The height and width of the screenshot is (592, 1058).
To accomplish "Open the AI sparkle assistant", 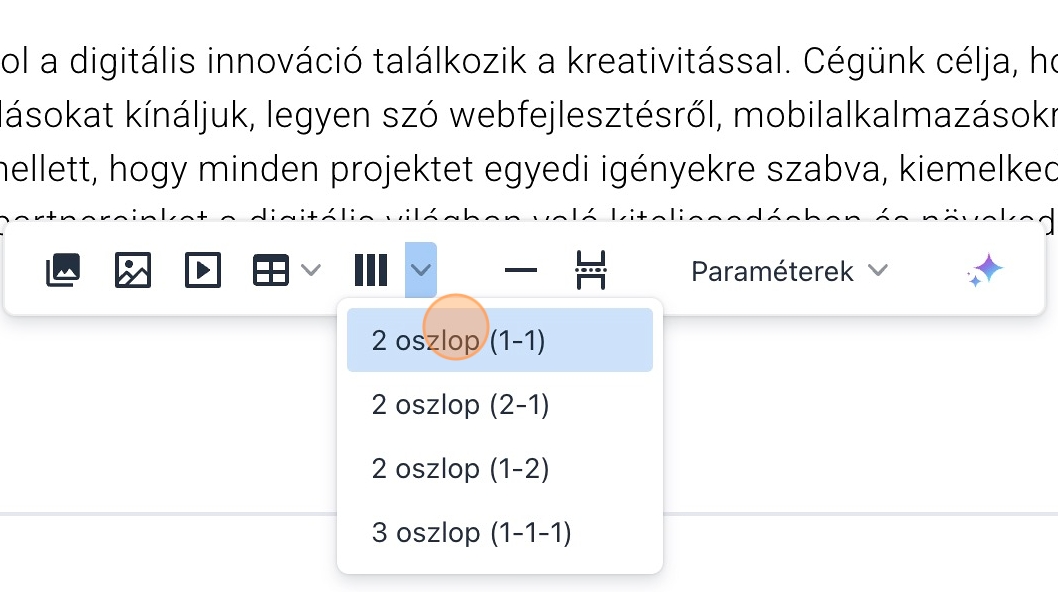I will 985,270.
